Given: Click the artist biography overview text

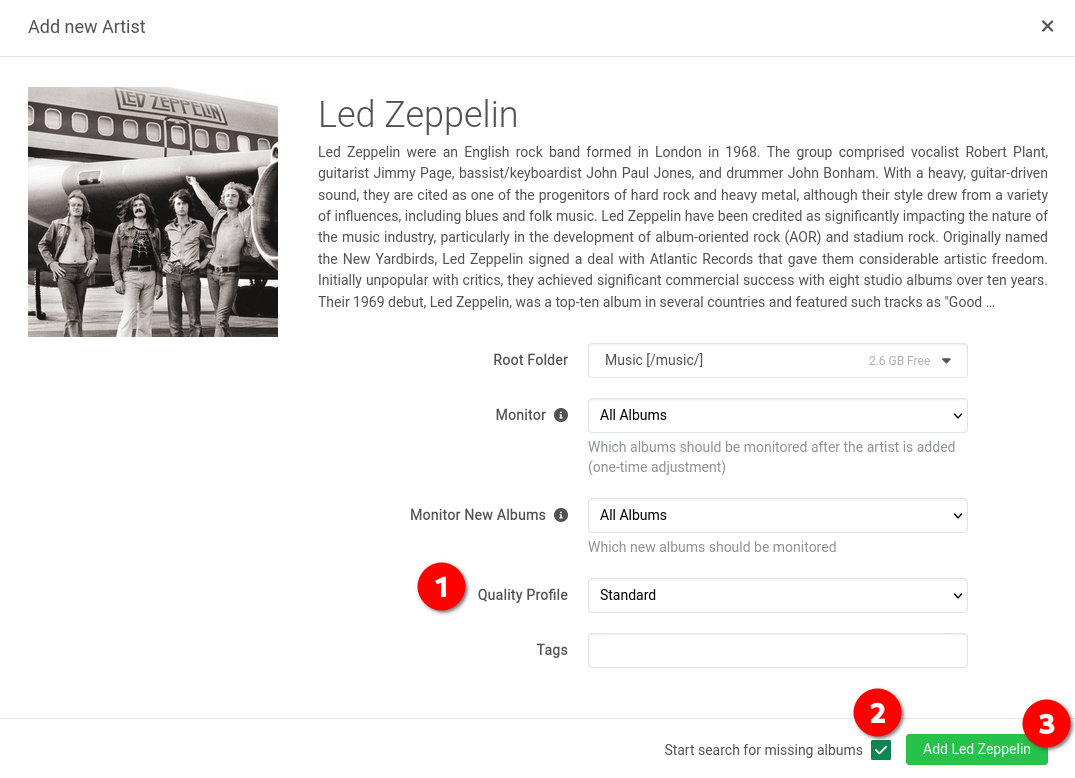Looking at the screenshot, I should (682, 227).
